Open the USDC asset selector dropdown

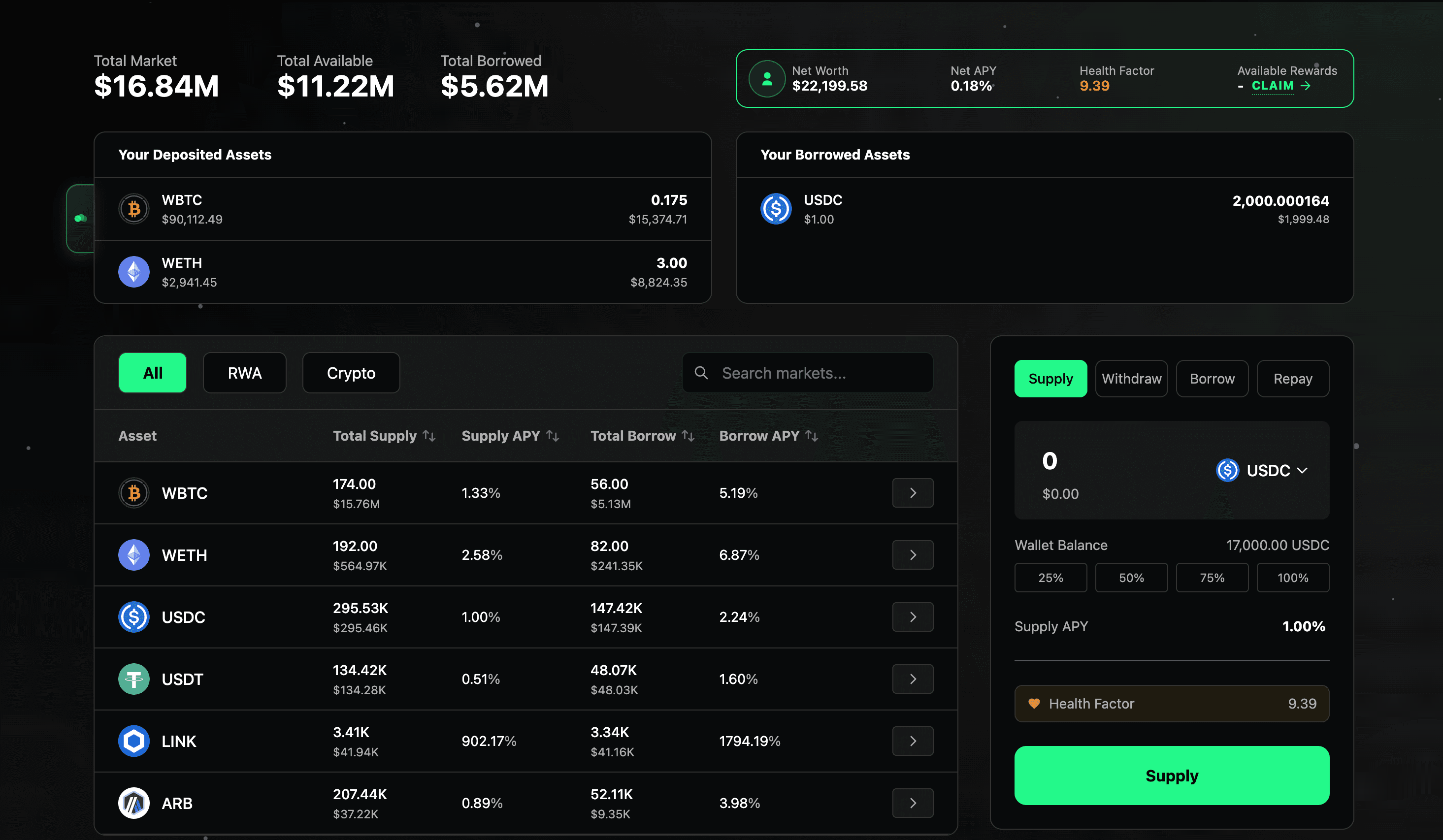pyautogui.click(x=1262, y=470)
